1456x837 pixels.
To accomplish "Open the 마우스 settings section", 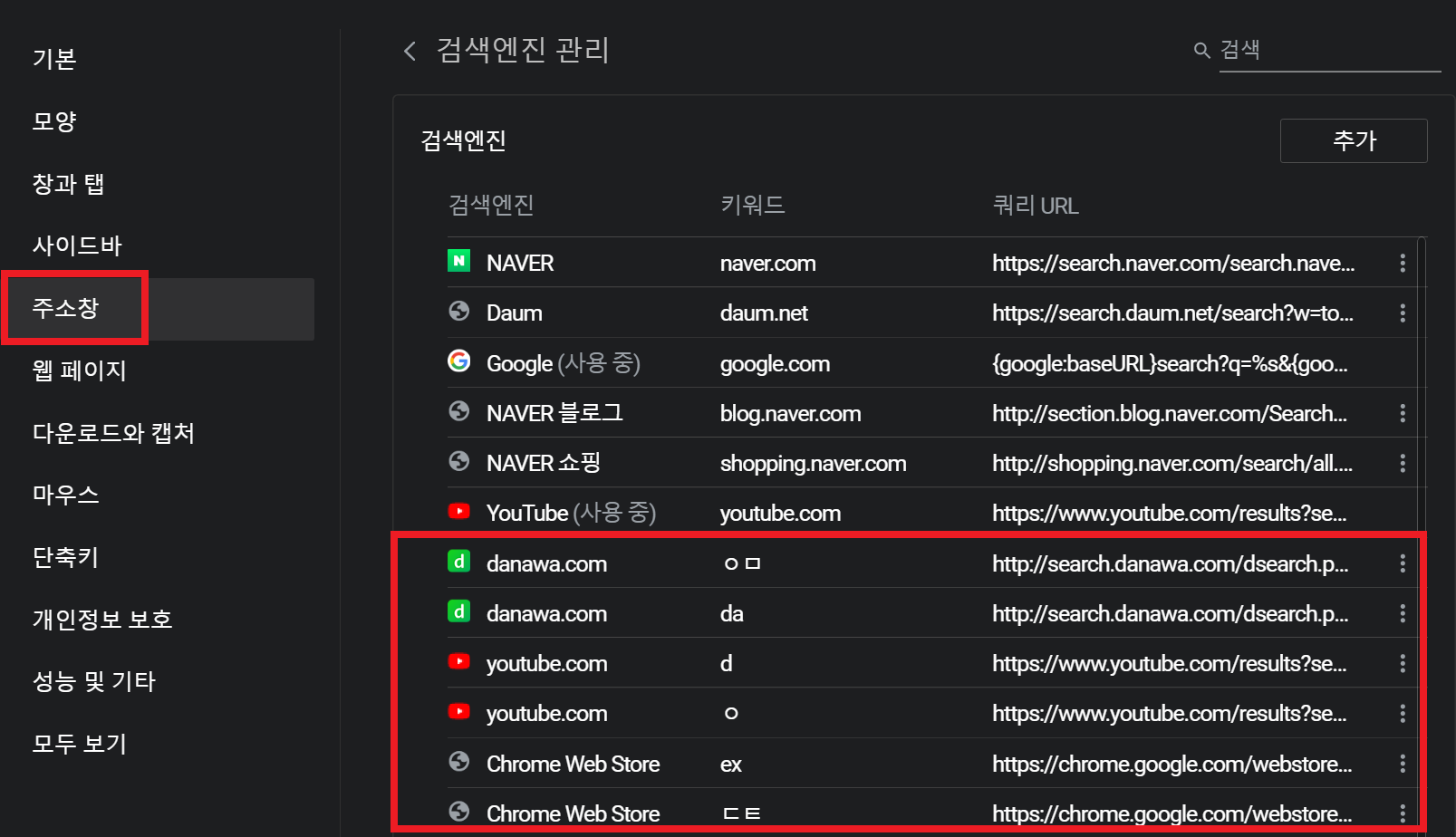I will point(66,495).
